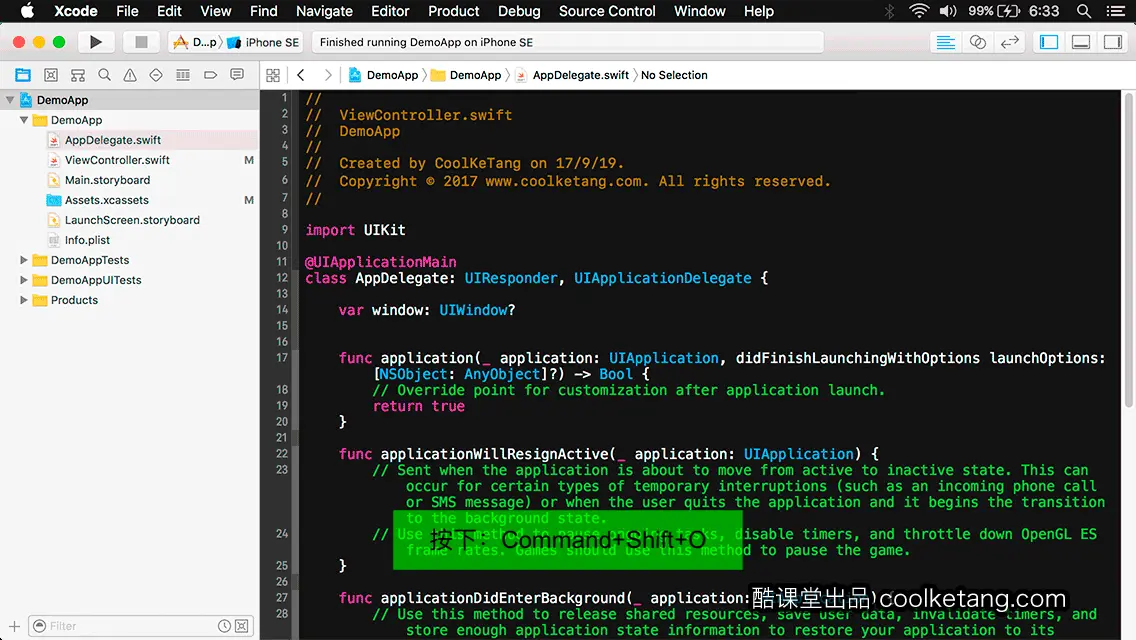Open the Report navigator icon
Viewport: 1136px width, 640px height.
[x=237, y=75]
